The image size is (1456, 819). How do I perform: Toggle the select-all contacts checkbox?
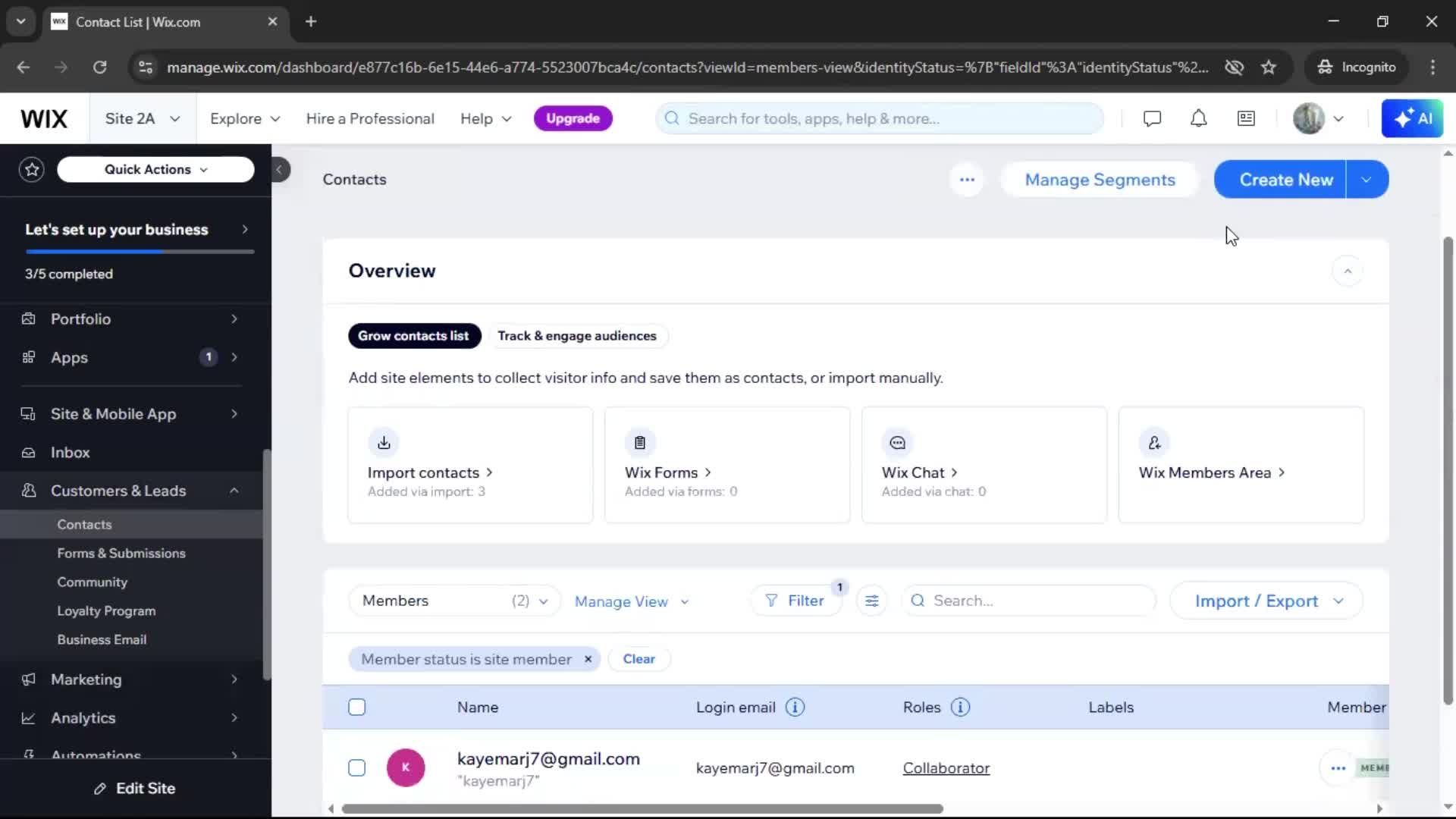pyautogui.click(x=356, y=707)
